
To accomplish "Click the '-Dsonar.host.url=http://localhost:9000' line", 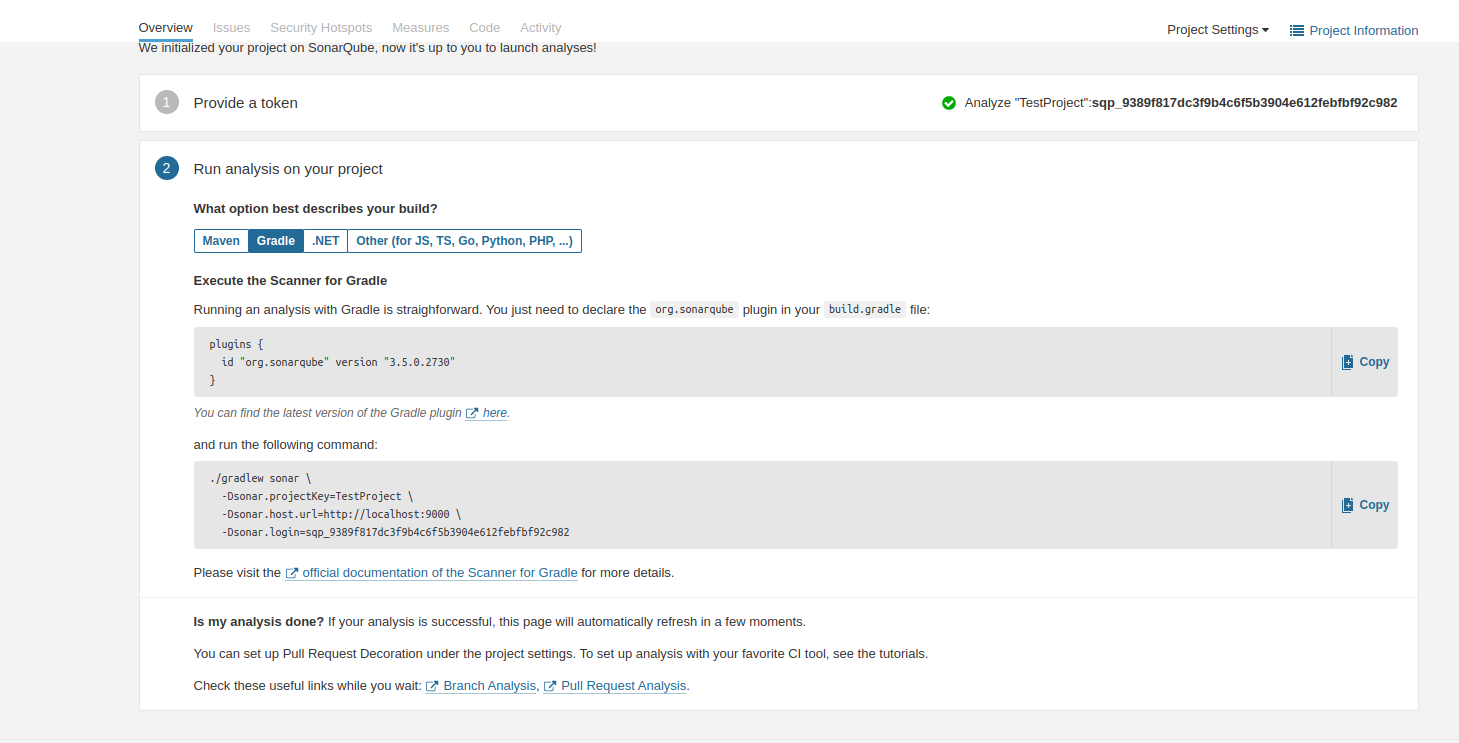I will click(342, 514).
